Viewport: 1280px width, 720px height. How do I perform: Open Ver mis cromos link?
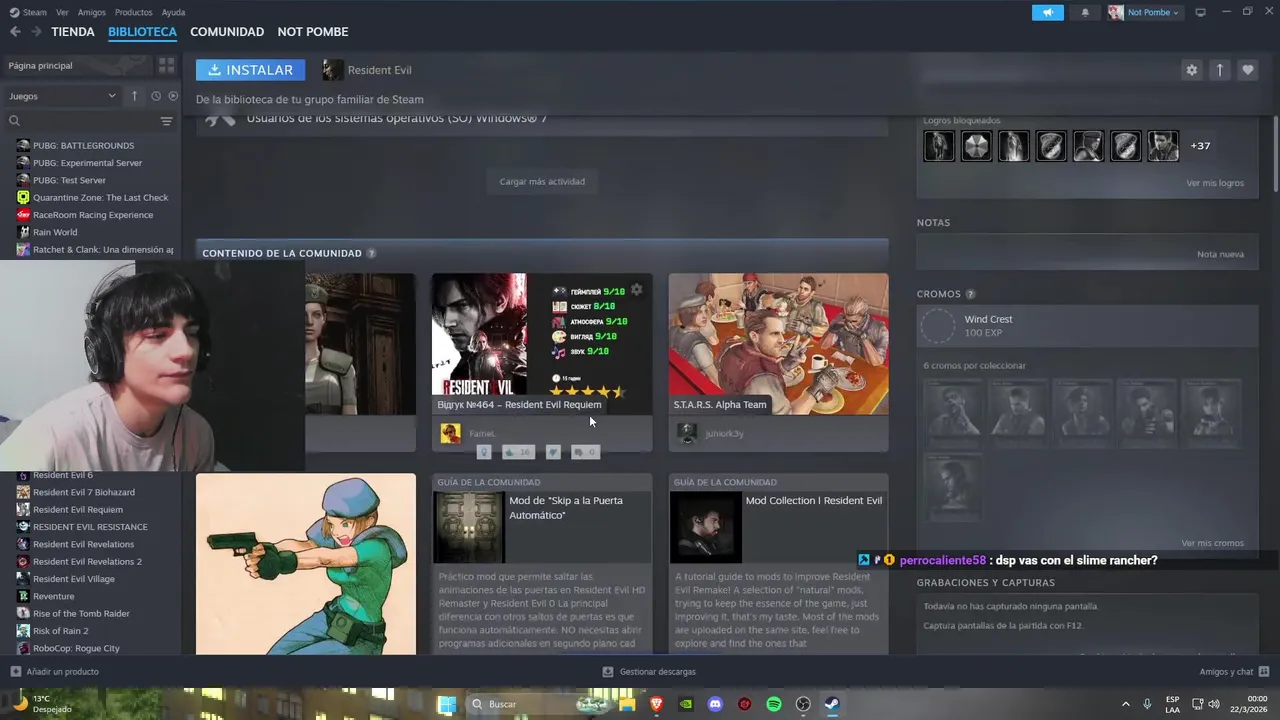click(x=1212, y=543)
